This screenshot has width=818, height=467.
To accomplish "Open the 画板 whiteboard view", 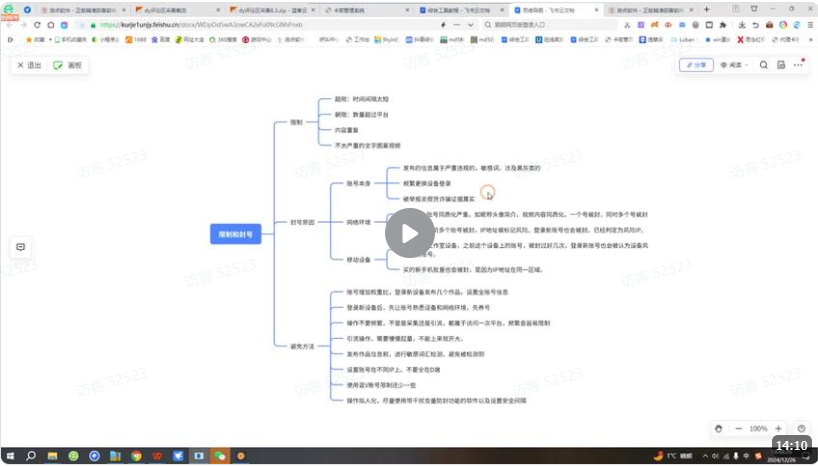I will pyautogui.click(x=69, y=65).
